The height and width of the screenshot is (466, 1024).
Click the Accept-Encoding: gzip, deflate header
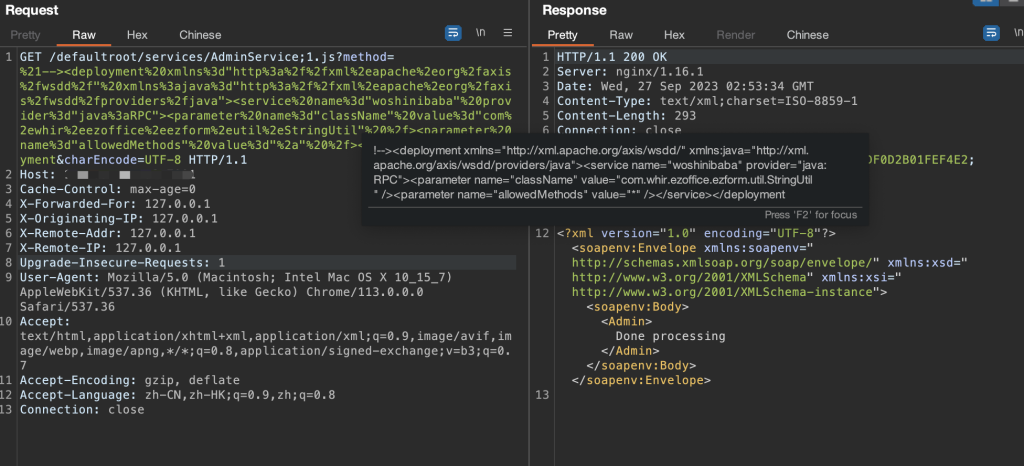point(130,381)
